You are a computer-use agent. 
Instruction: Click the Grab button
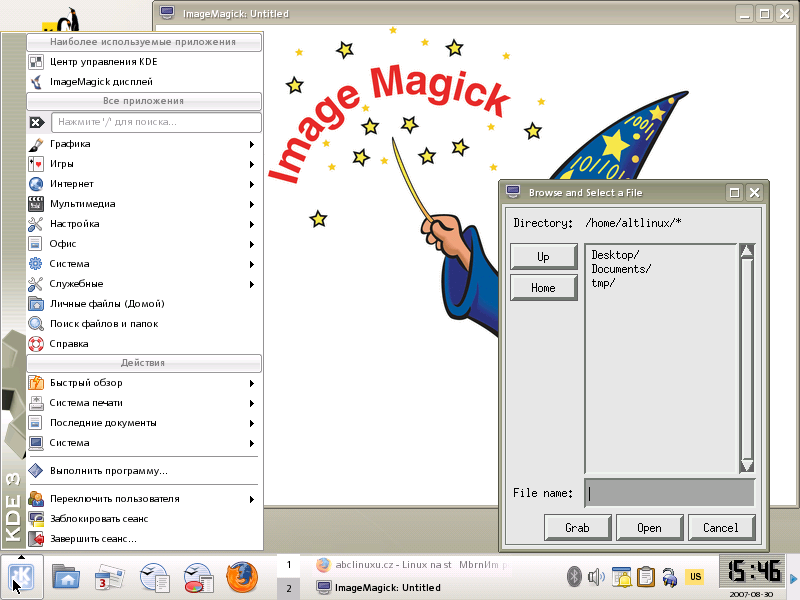point(578,528)
